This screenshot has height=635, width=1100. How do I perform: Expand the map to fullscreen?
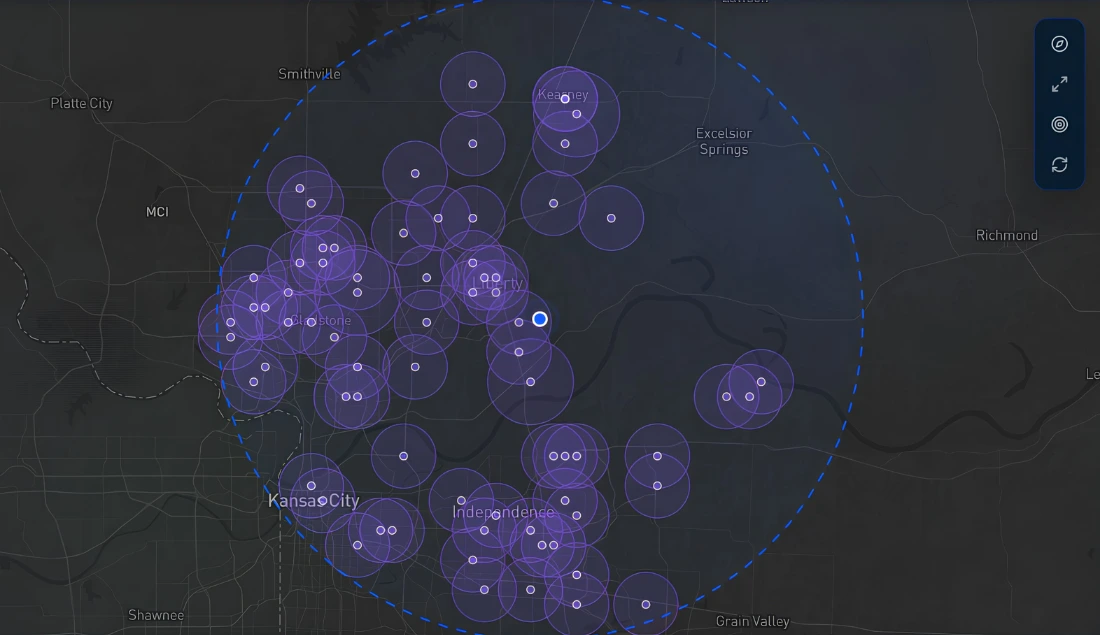(x=1059, y=84)
